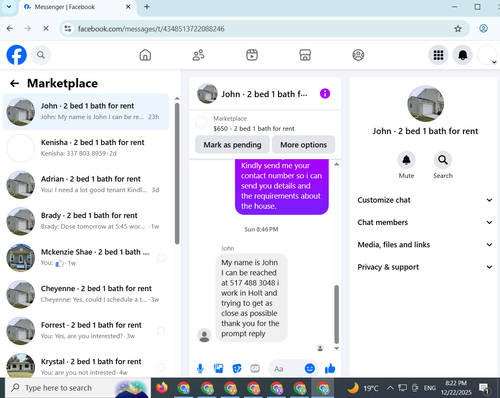Expand the Chat members section
The width and height of the screenshot is (500, 398).
(425, 222)
